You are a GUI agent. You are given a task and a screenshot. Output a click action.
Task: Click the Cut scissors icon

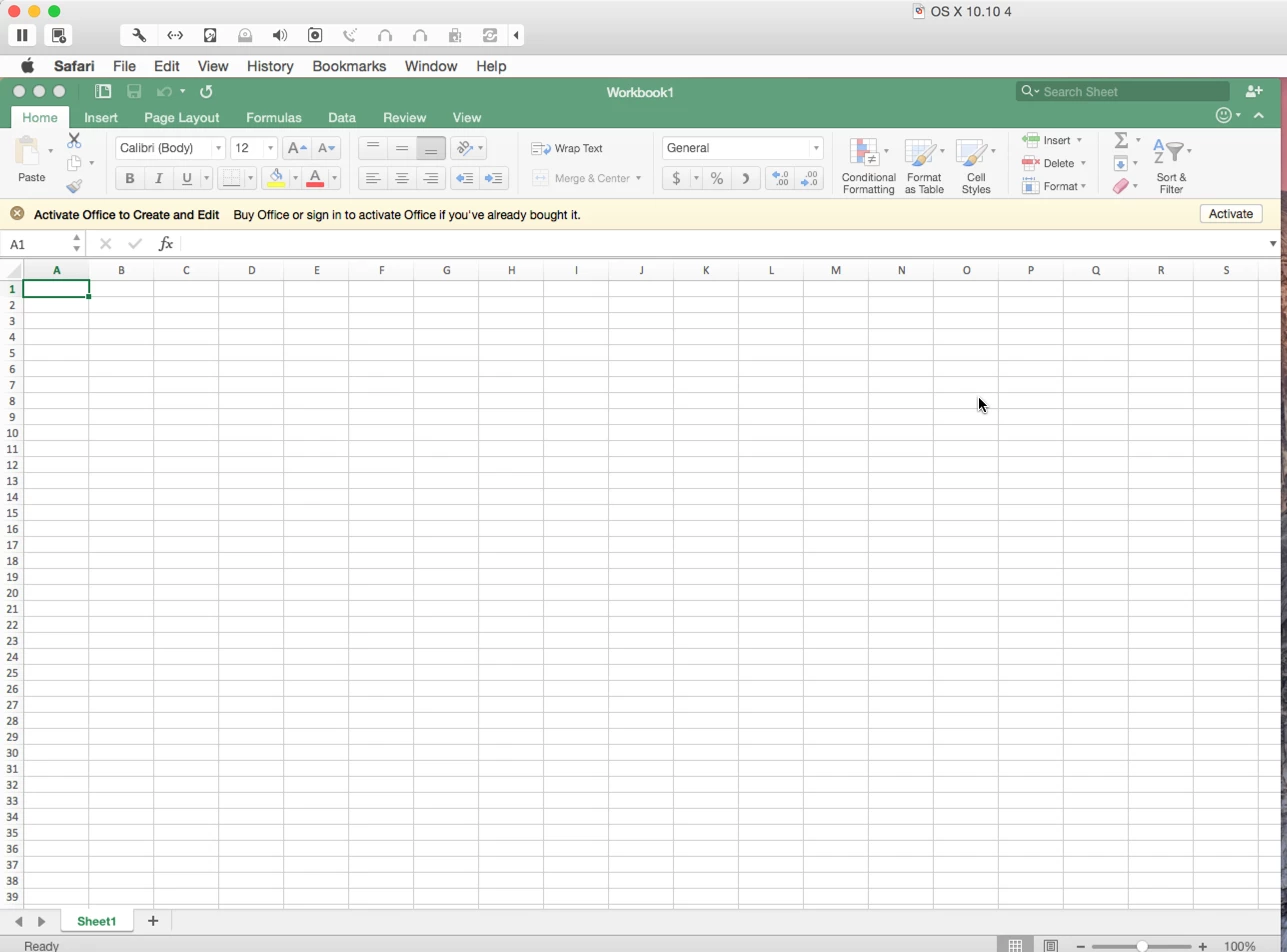click(74, 140)
